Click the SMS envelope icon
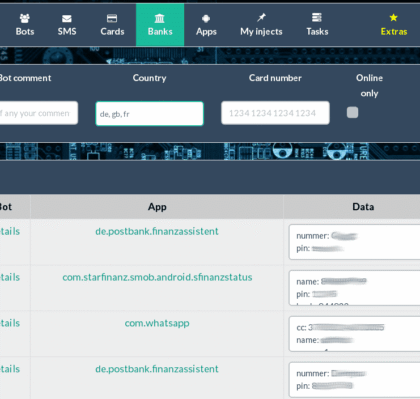The height and width of the screenshot is (399, 420). pos(67,18)
